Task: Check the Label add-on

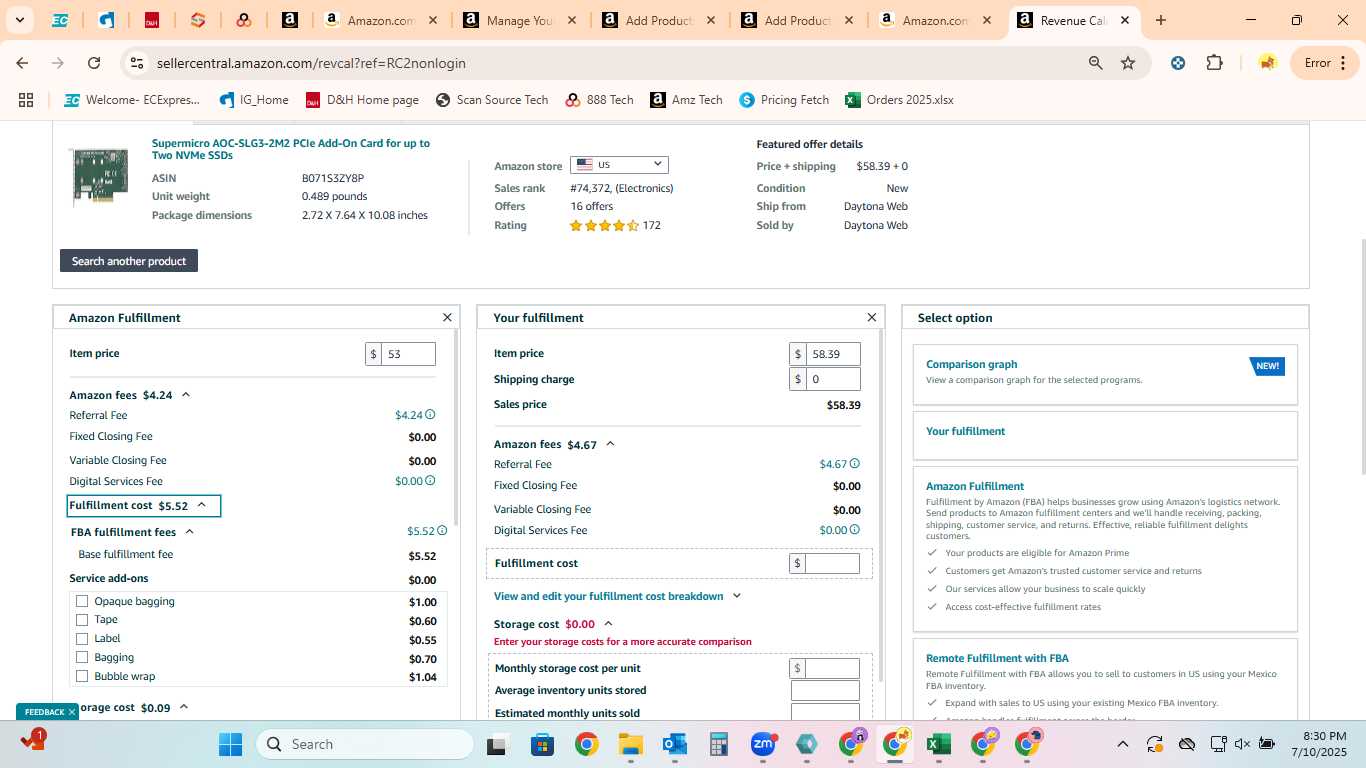Action: 82,638
